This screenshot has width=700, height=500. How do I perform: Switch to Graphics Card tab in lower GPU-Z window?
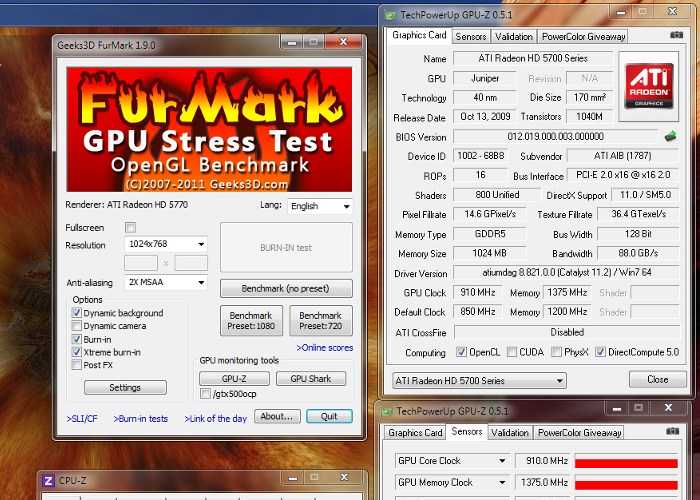415,433
